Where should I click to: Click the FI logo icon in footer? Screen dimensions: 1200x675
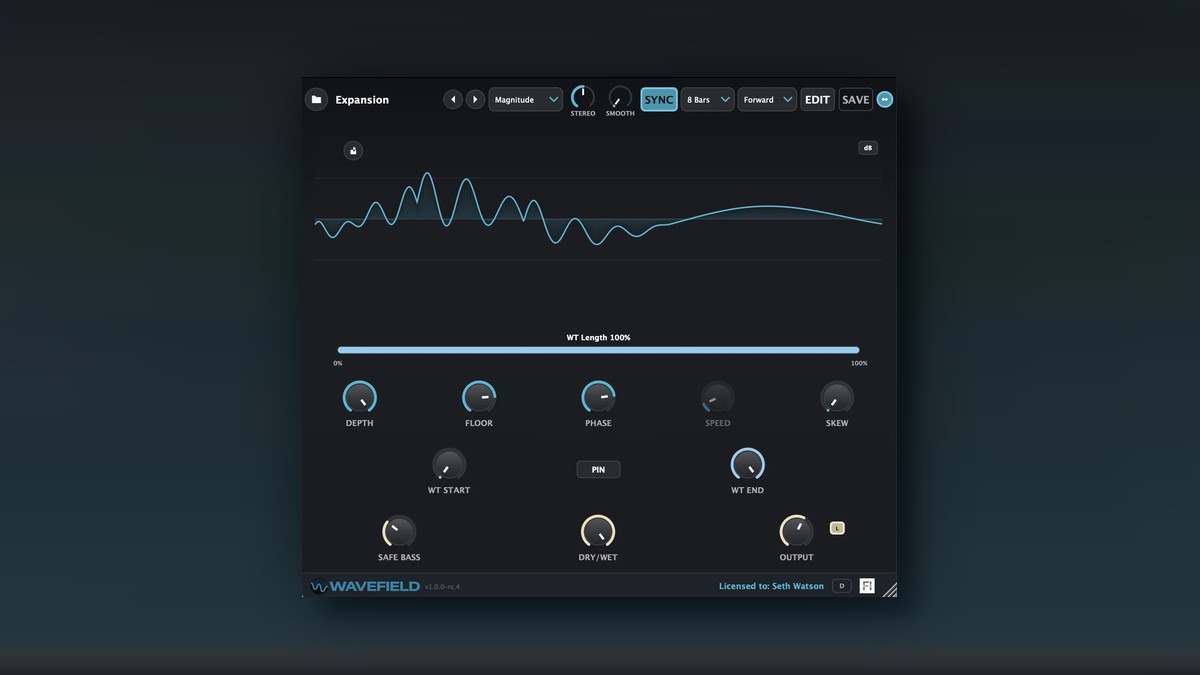(x=867, y=586)
